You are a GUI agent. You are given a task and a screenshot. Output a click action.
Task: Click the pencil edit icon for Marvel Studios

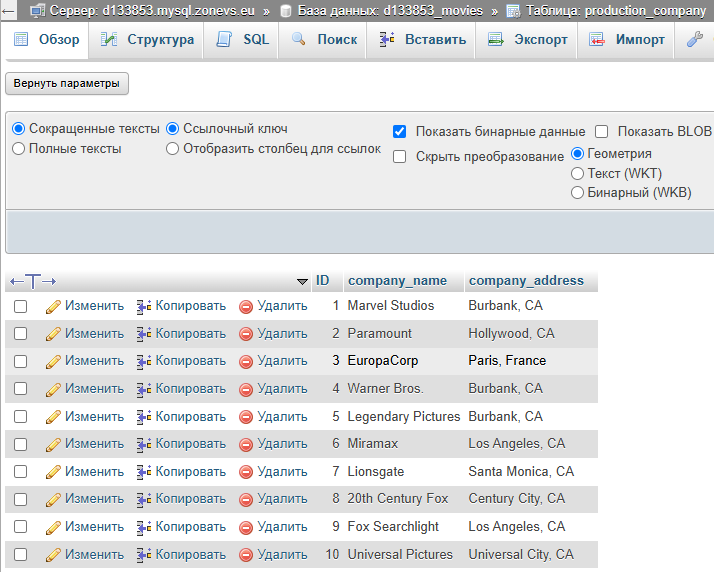[53, 307]
